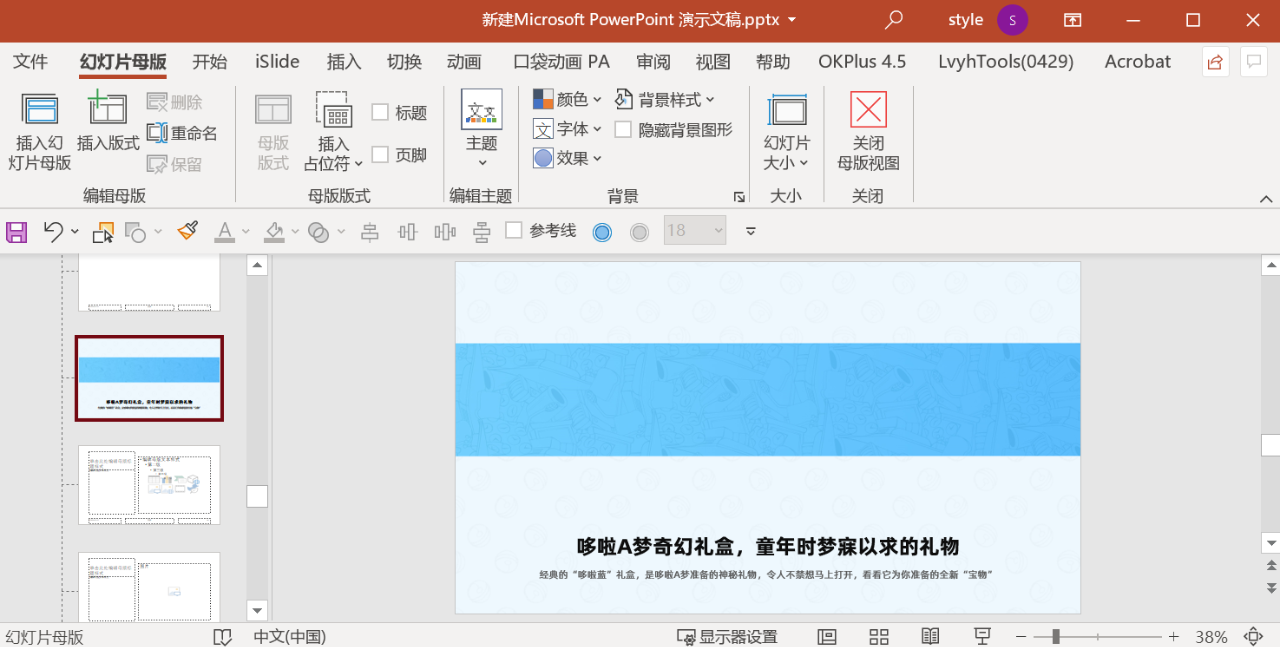1280x647 pixels.
Task: Open Effects (效果) dropdown
Action: tap(567, 158)
